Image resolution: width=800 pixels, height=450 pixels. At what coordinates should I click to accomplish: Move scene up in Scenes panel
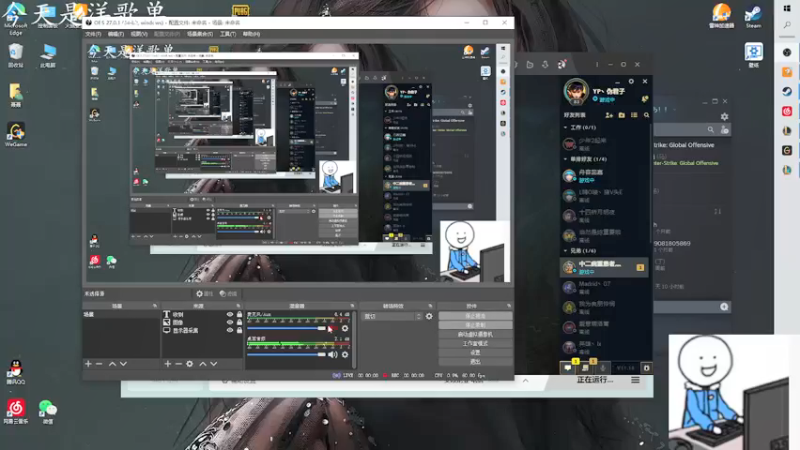pyautogui.click(x=112, y=364)
